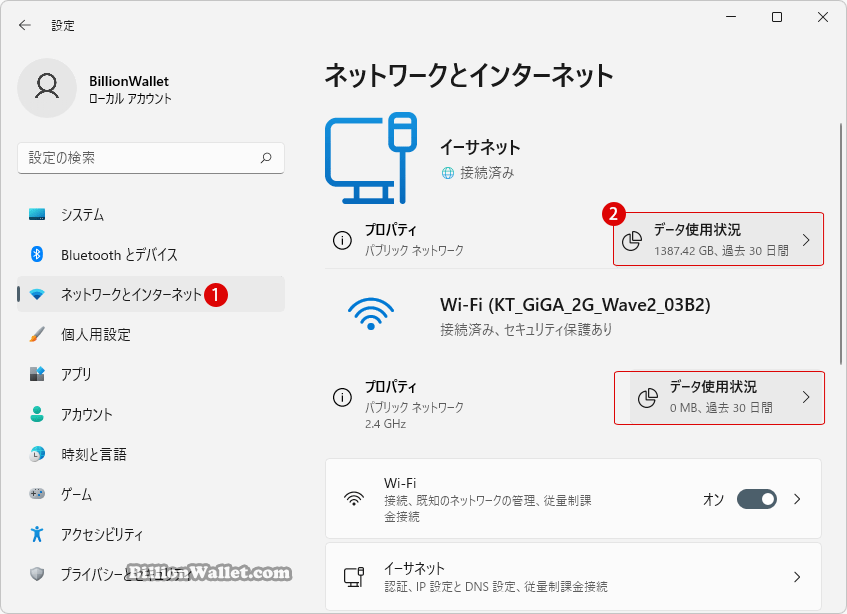Click the イーサネット heading text
The width and height of the screenshot is (847, 614).
coord(480,147)
